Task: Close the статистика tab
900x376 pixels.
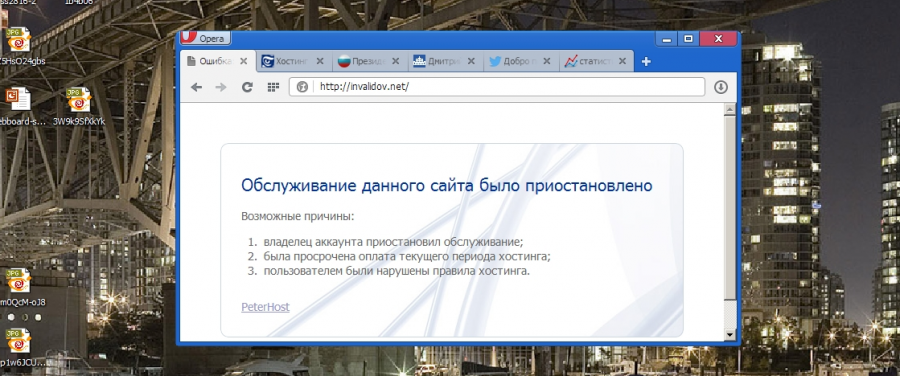Action: [x=622, y=61]
